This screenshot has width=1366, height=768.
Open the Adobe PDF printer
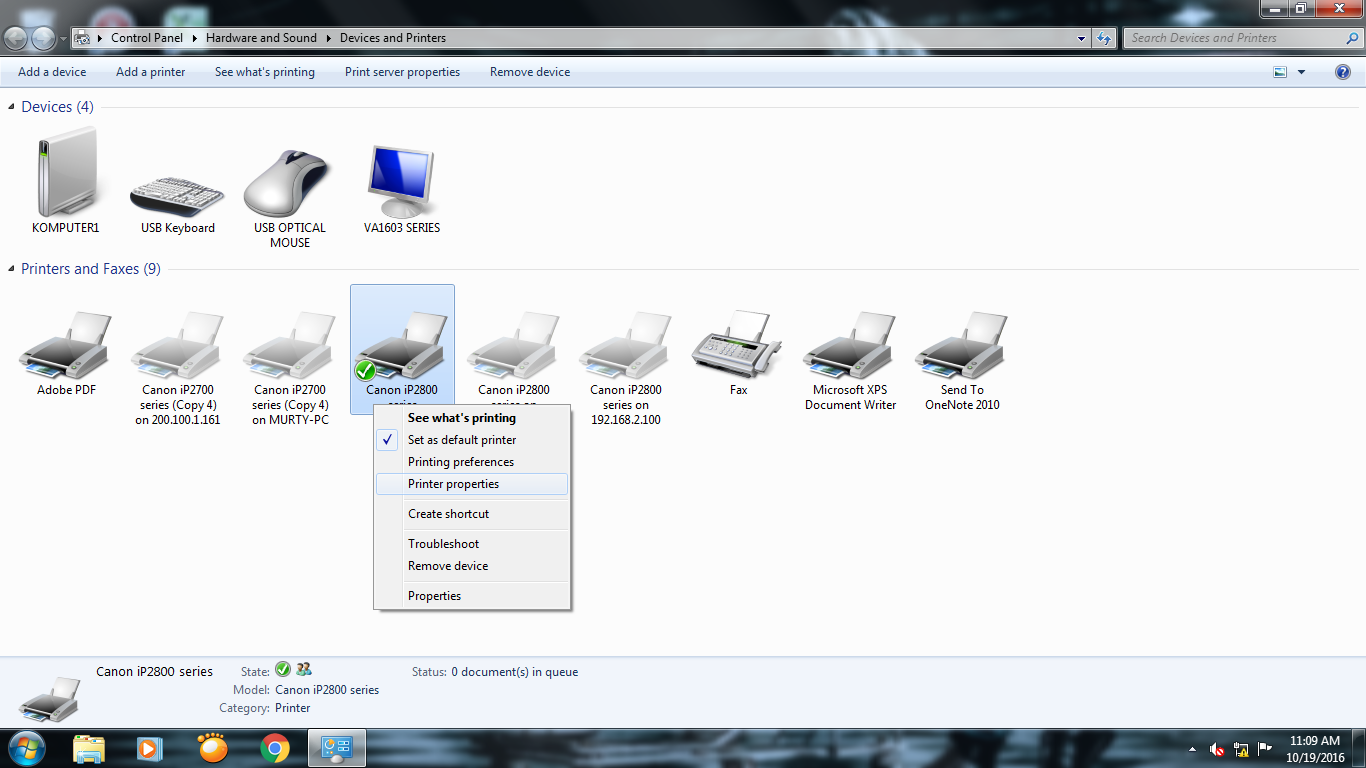(x=65, y=345)
